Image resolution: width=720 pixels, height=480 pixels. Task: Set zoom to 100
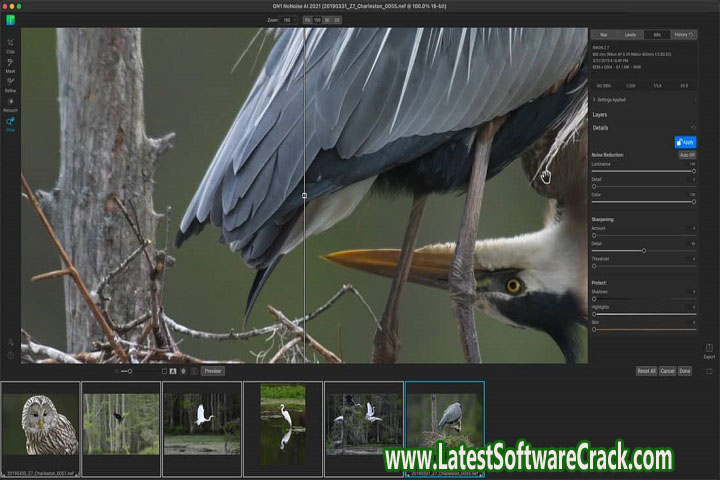[317, 20]
